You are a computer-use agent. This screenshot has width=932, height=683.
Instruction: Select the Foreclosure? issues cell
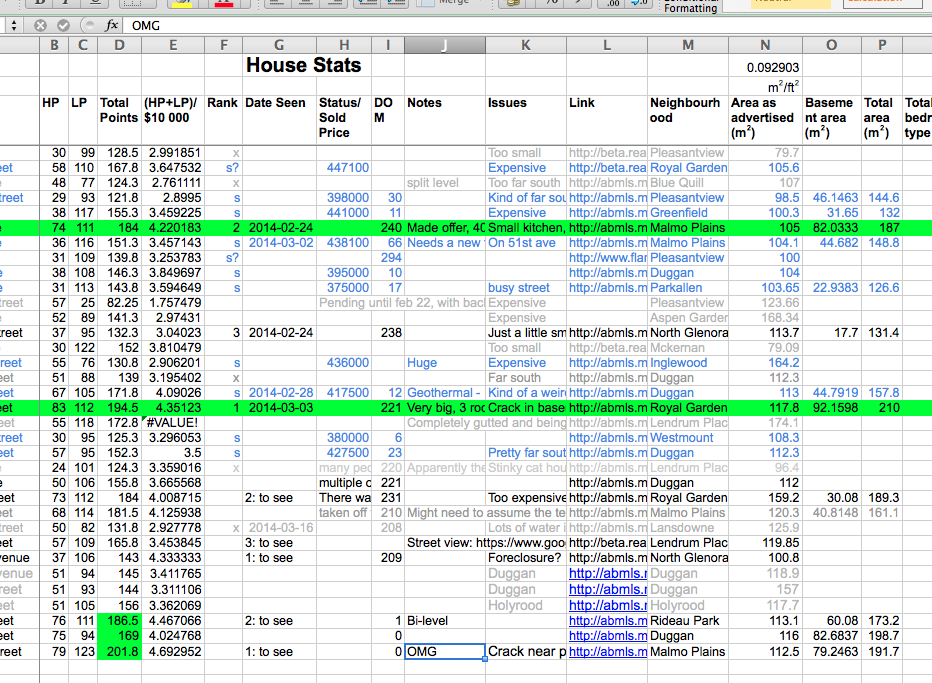click(526, 558)
